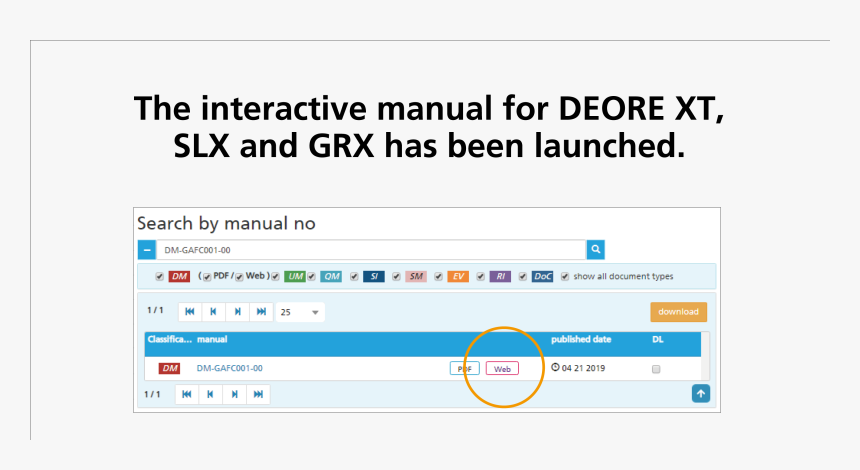The width and height of the screenshot is (860, 470).
Task: Toggle the checkbox beside the RI badge
Action: [480, 276]
